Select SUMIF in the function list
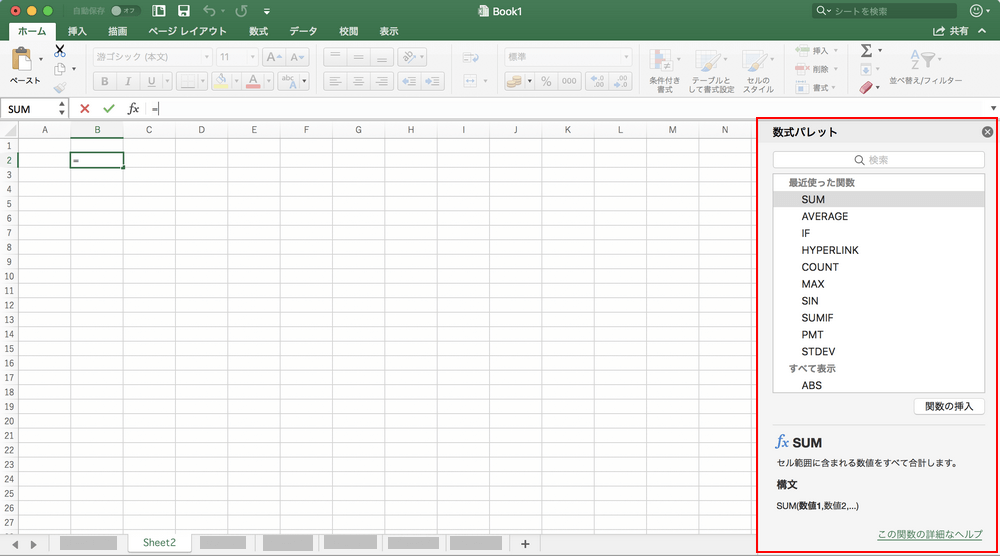Image resolution: width=1000 pixels, height=556 pixels. pos(879,318)
